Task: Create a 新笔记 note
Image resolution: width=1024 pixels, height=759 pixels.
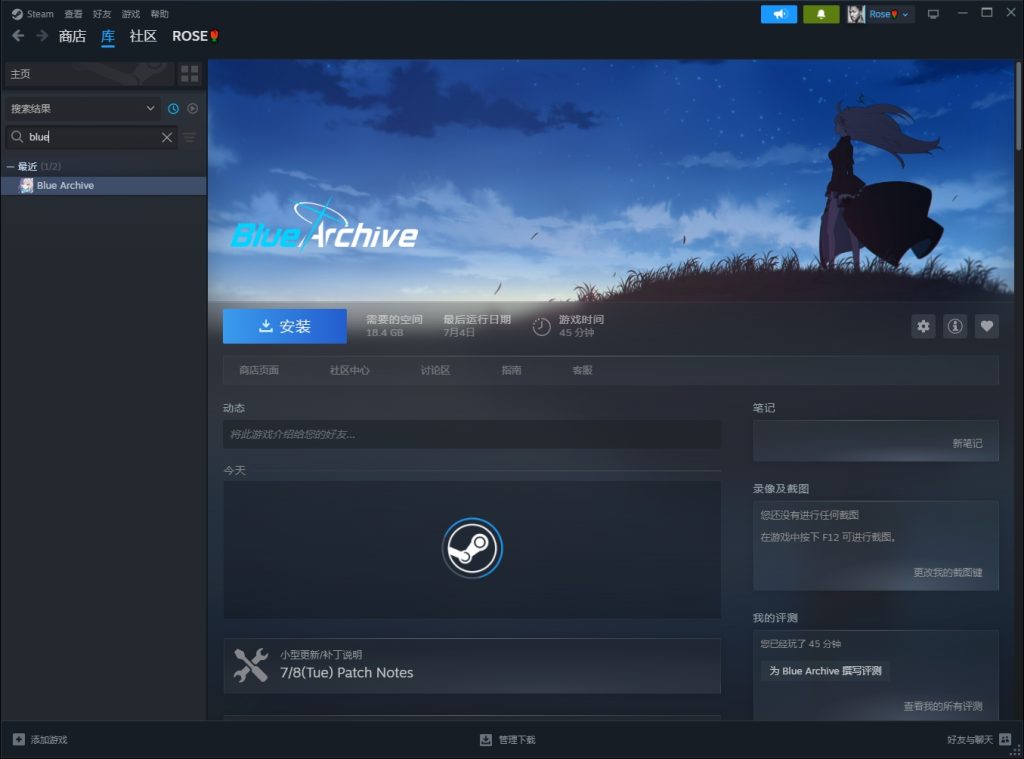Action: [x=967, y=444]
